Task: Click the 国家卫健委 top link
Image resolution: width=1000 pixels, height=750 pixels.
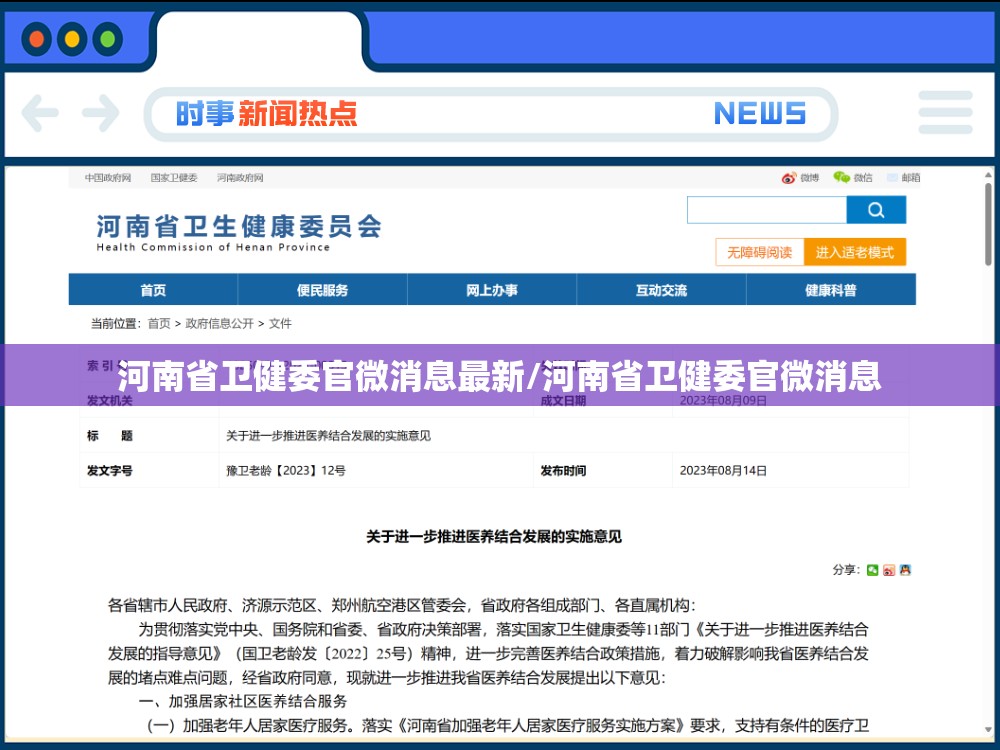Action: tap(174, 178)
